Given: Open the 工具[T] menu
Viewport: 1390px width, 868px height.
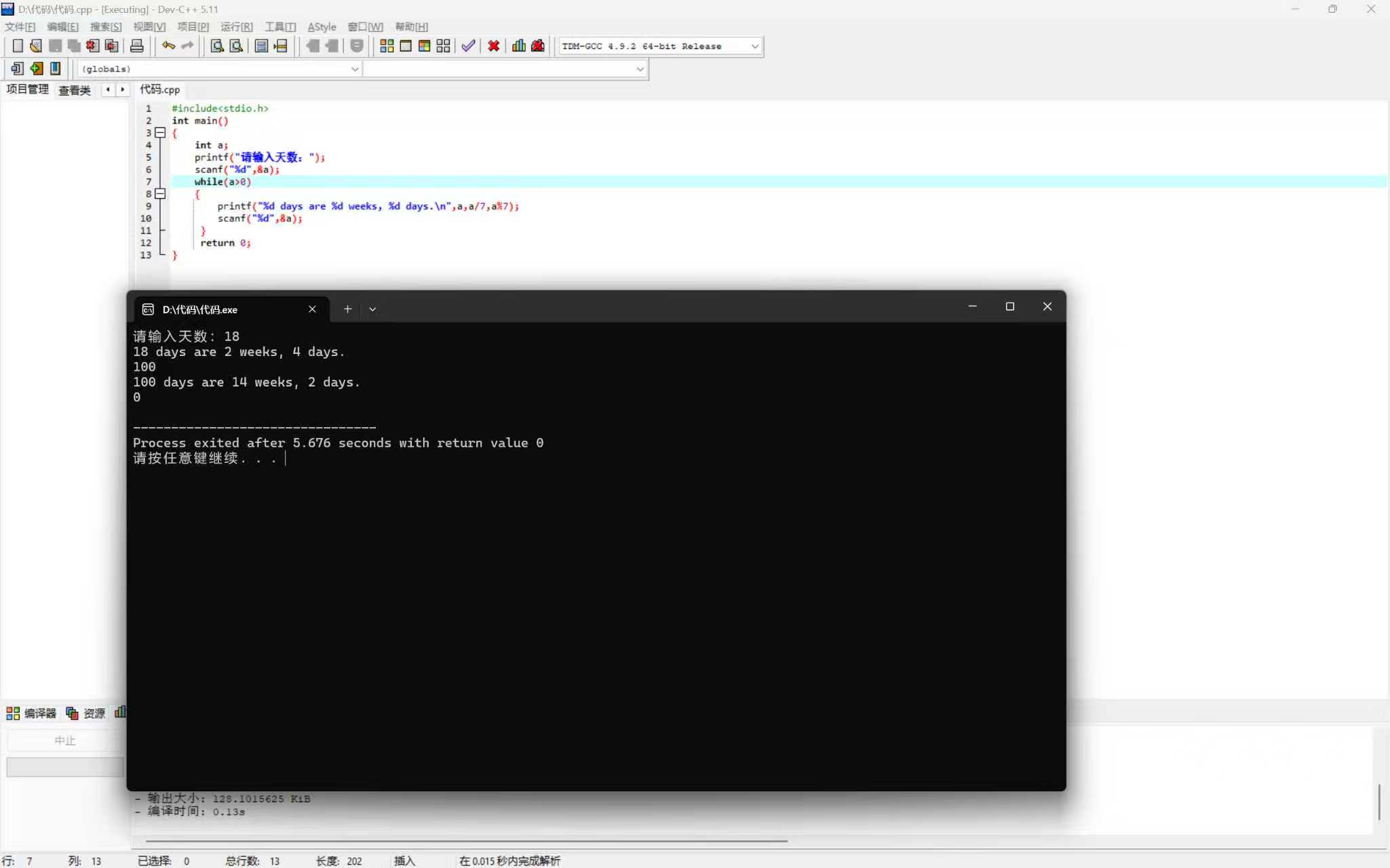Looking at the screenshot, I should (280, 26).
